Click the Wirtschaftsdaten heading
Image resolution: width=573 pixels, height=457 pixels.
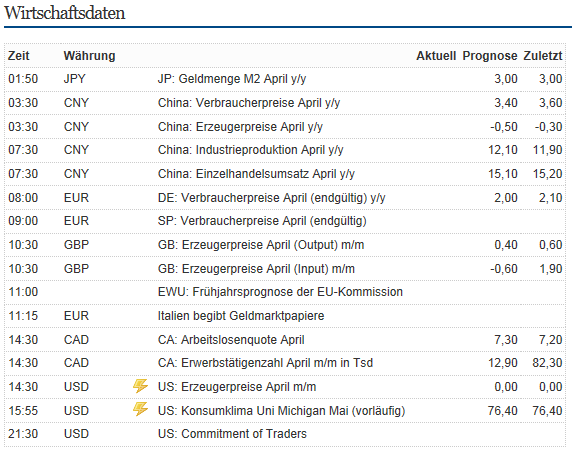[x=65, y=13]
